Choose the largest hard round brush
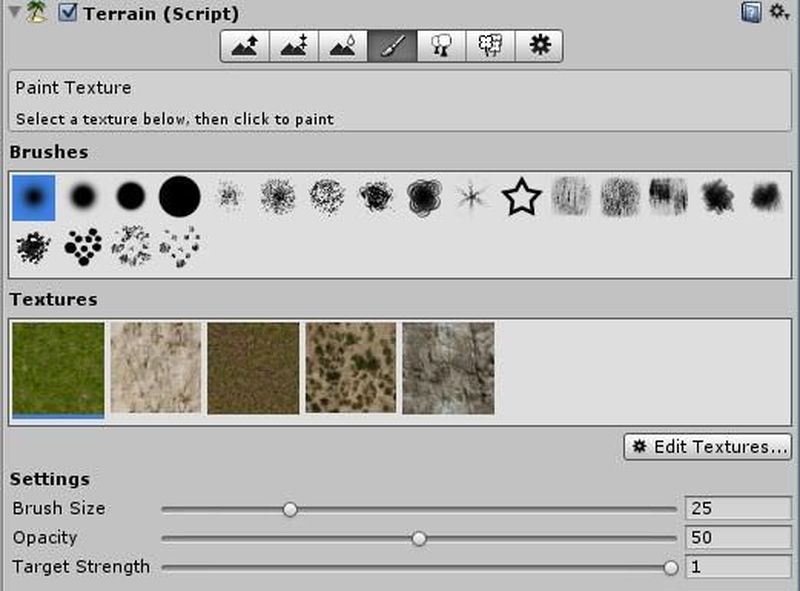 tap(179, 197)
